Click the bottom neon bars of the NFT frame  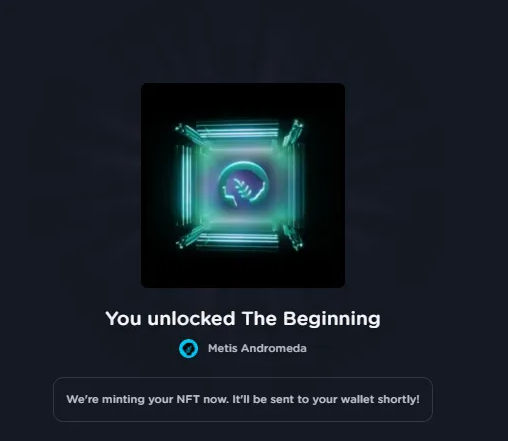(238, 240)
